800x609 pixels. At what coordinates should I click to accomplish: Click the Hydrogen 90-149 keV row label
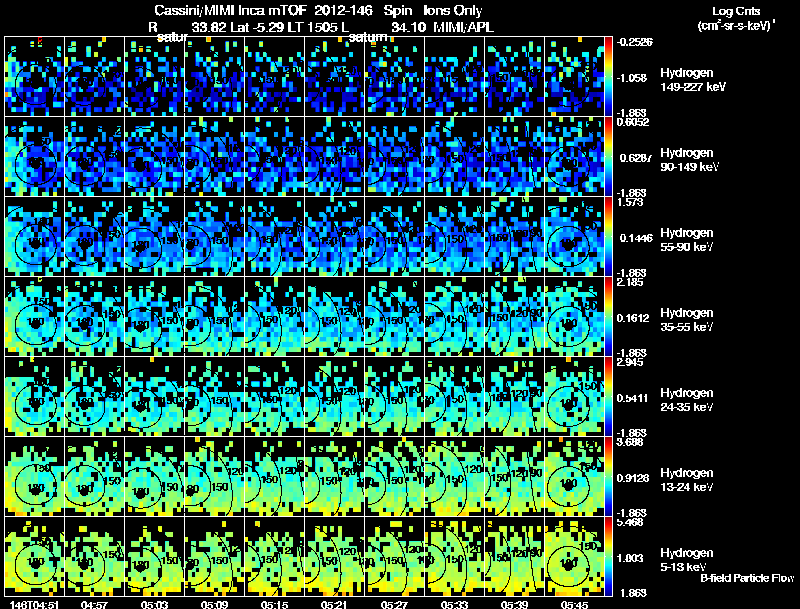(x=689, y=160)
